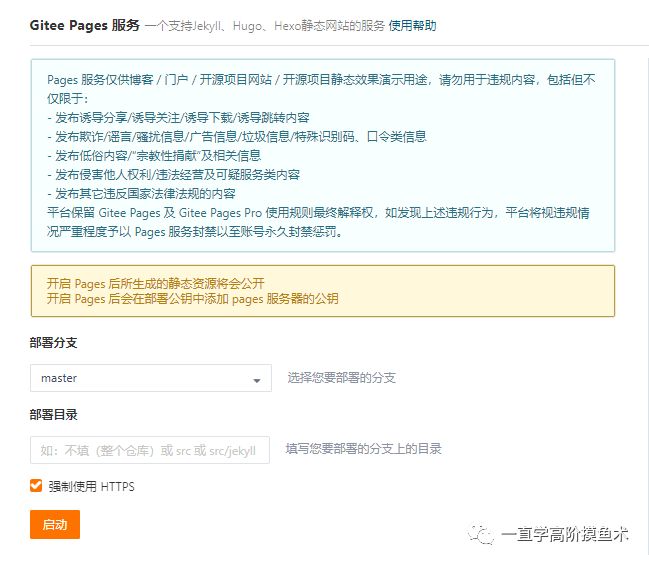The width and height of the screenshot is (649, 563).
Task: Click the Gitee Pages 服务 heading
Action: coord(85,25)
